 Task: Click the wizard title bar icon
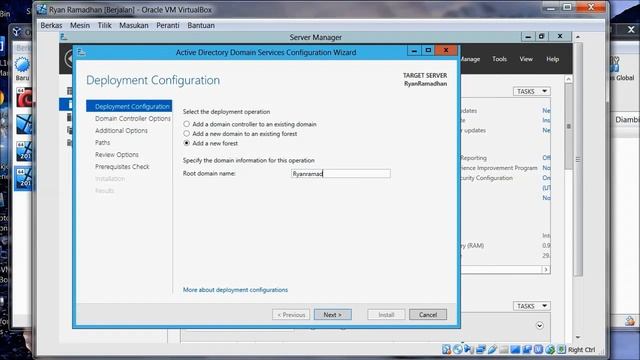tap(81, 52)
